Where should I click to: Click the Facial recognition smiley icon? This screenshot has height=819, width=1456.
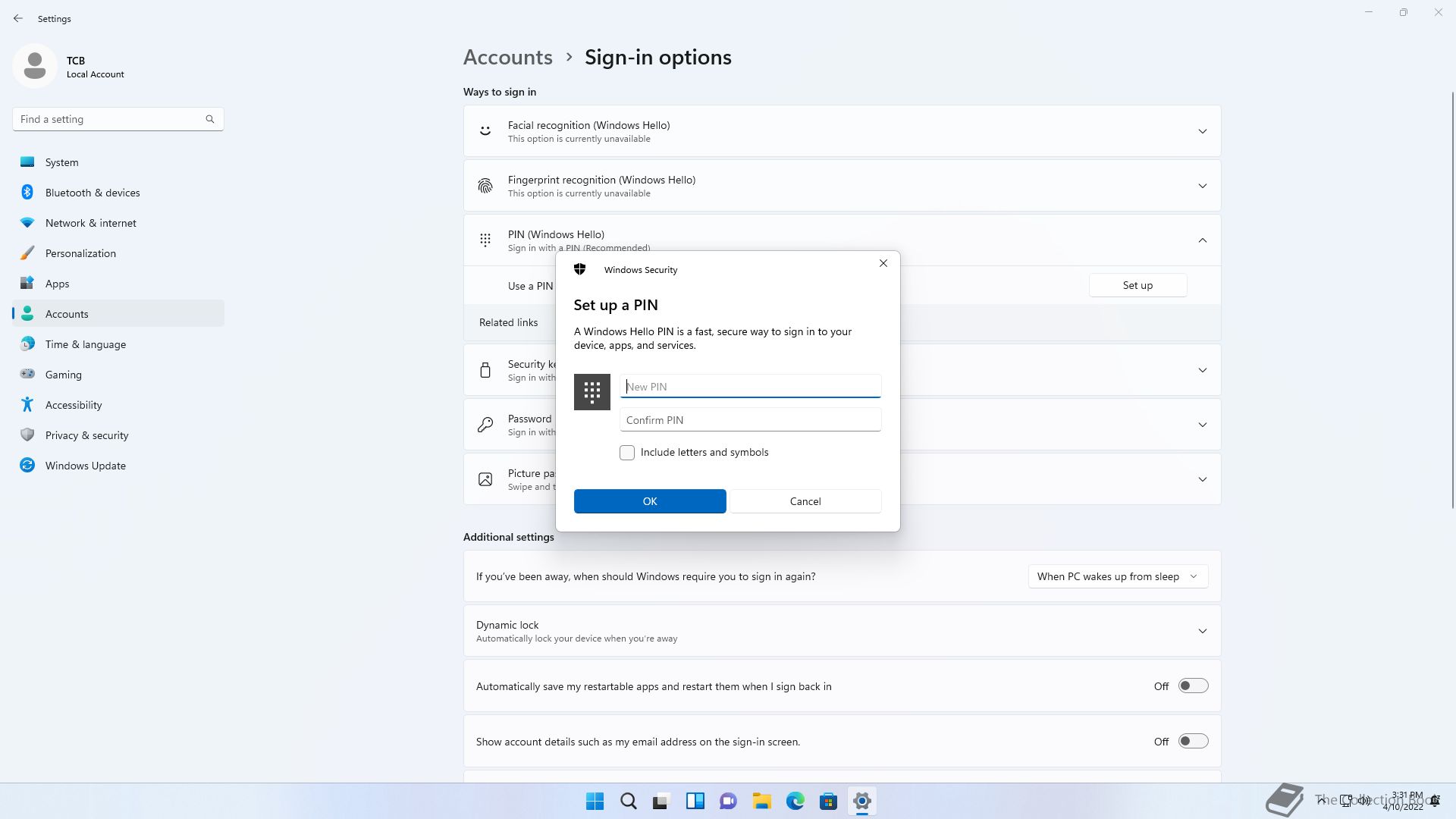click(x=485, y=131)
